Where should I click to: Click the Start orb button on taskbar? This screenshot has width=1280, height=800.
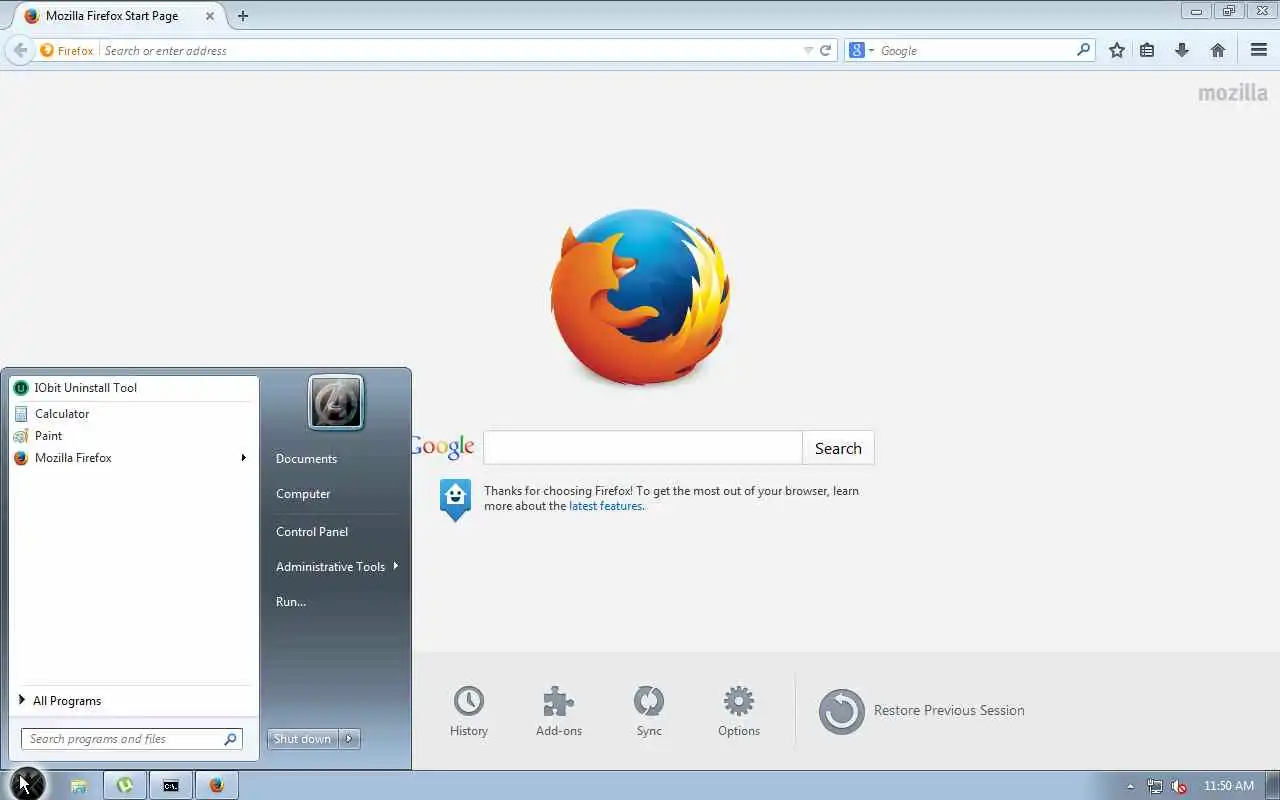click(x=25, y=784)
